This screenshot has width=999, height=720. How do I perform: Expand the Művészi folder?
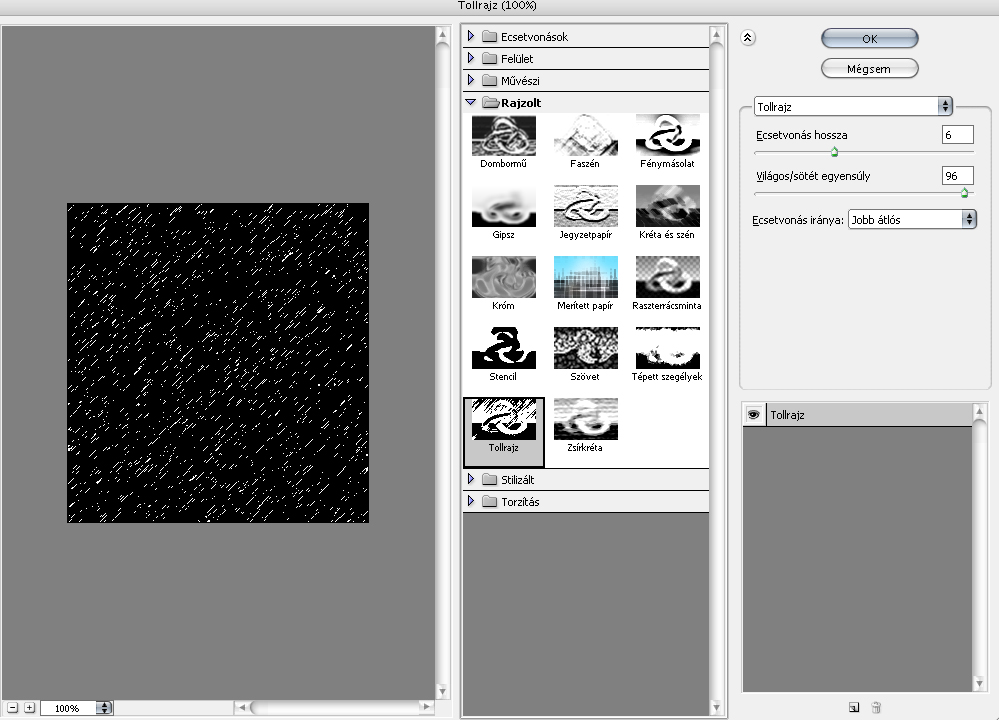click(471, 80)
